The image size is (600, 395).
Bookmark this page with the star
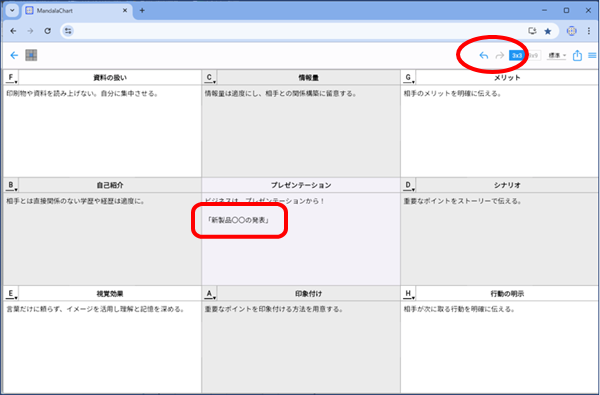(548, 31)
